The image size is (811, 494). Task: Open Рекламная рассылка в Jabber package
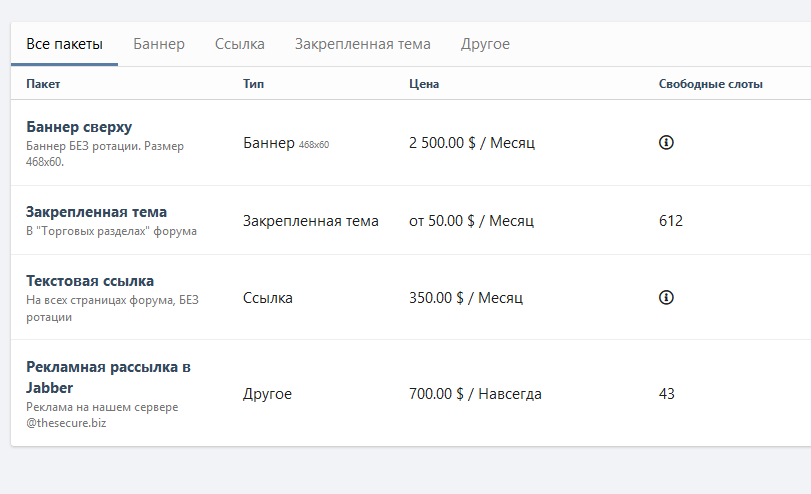pyautogui.click(x=108, y=376)
